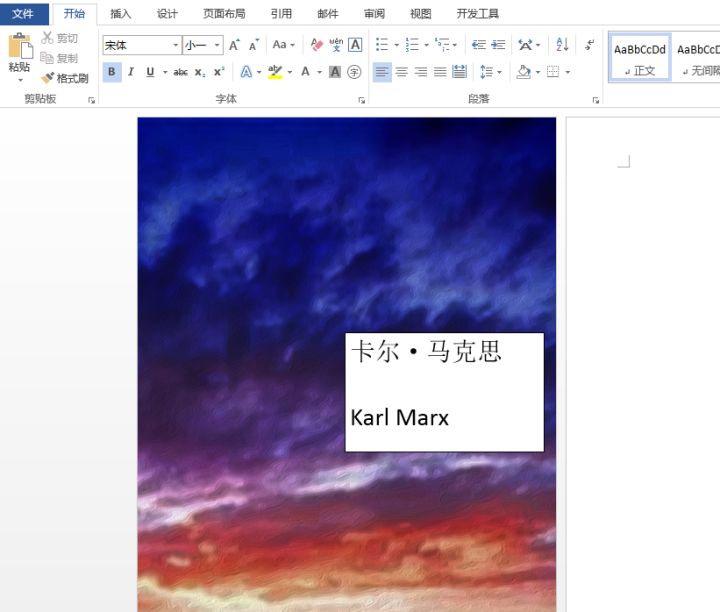This screenshot has height=612, width=720.
Task: Justify the paragraph text
Action: [440, 72]
